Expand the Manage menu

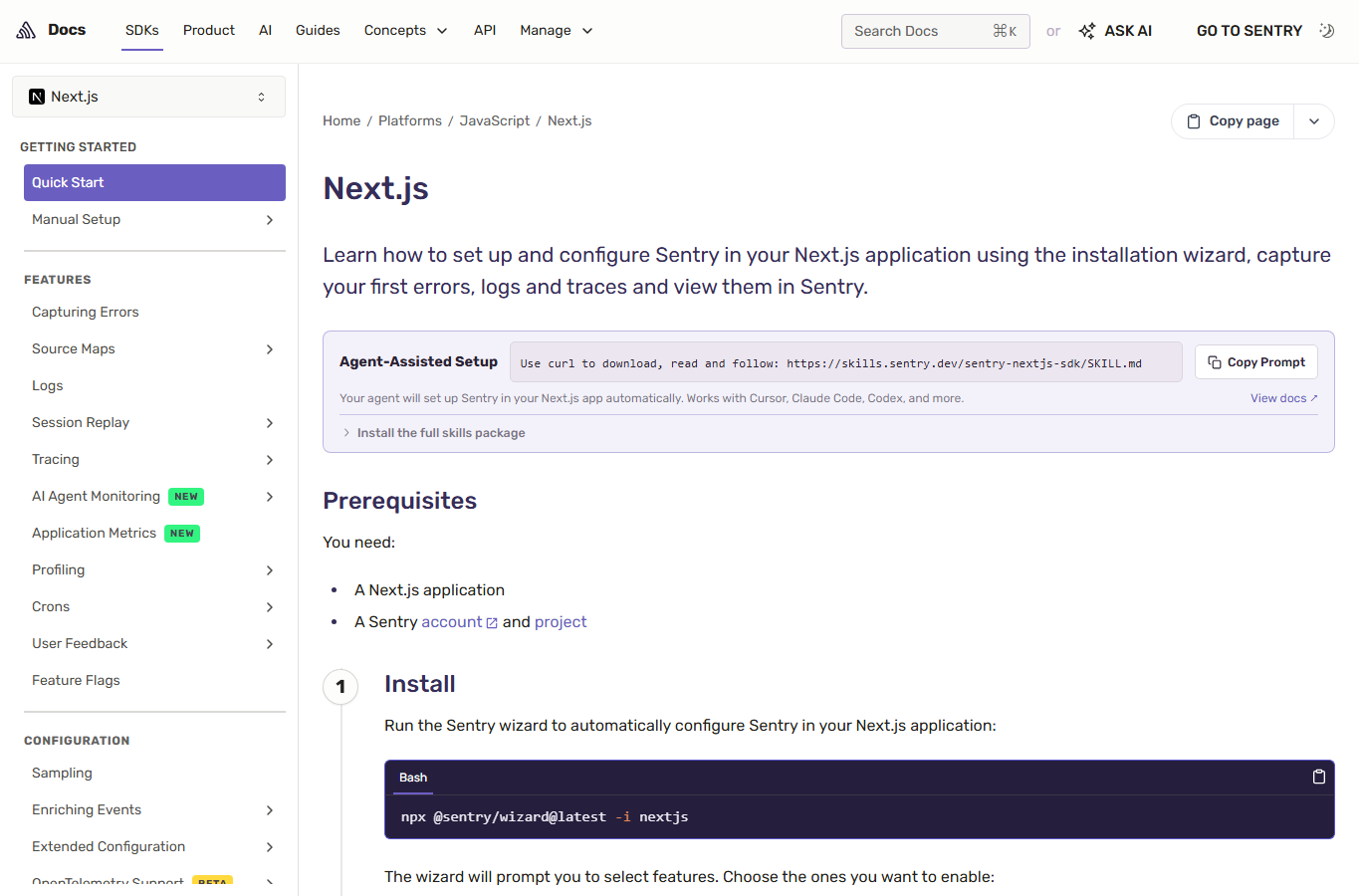[557, 31]
